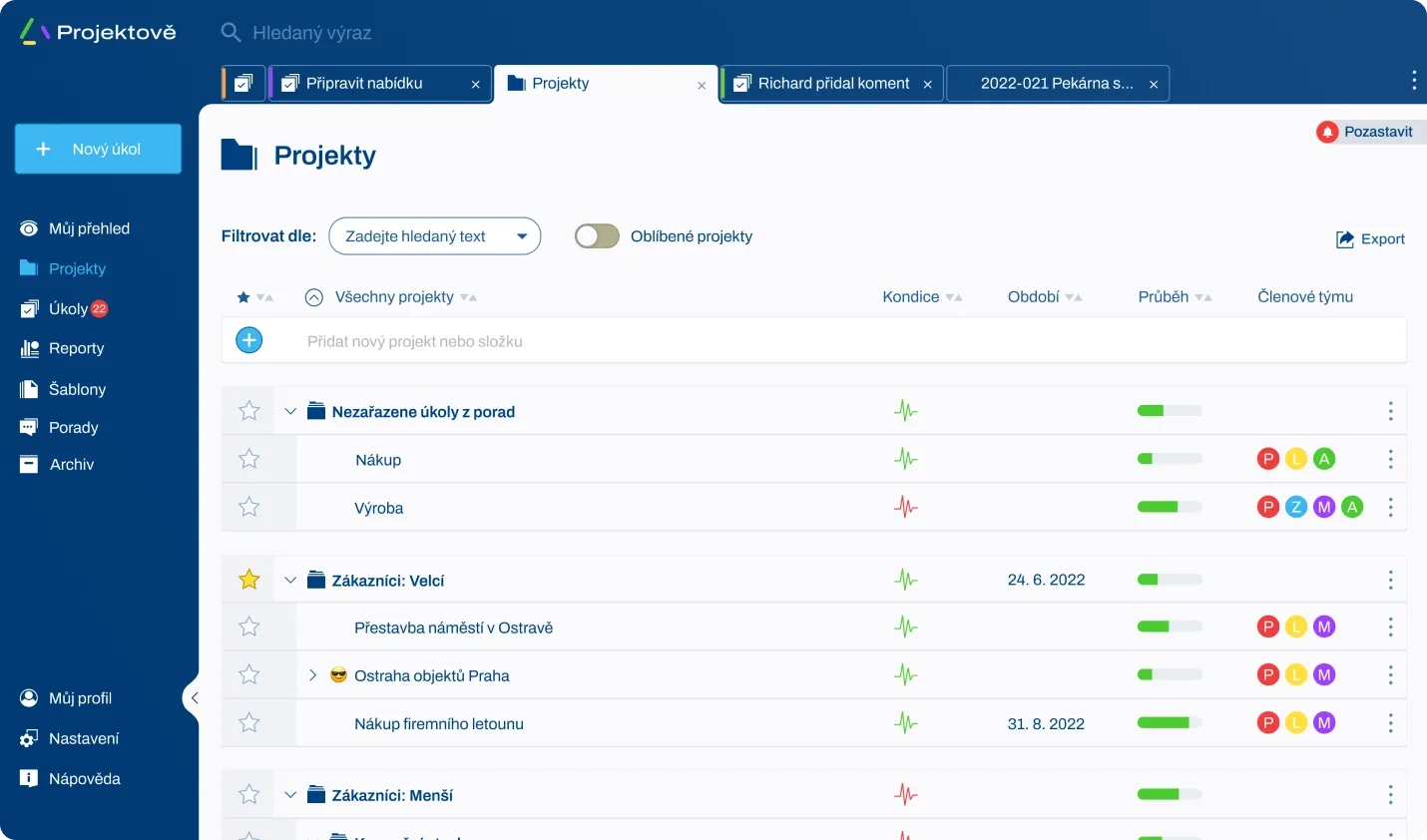
Task: Enable the Oblíbené projekty toggle
Action: [596, 235]
